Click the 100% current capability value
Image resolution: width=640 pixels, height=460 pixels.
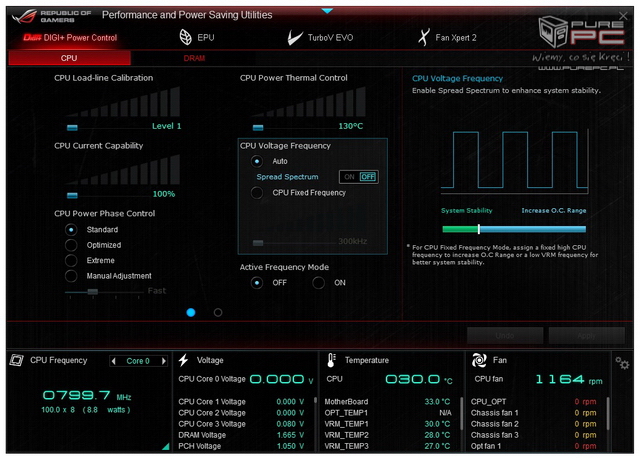(x=164, y=194)
